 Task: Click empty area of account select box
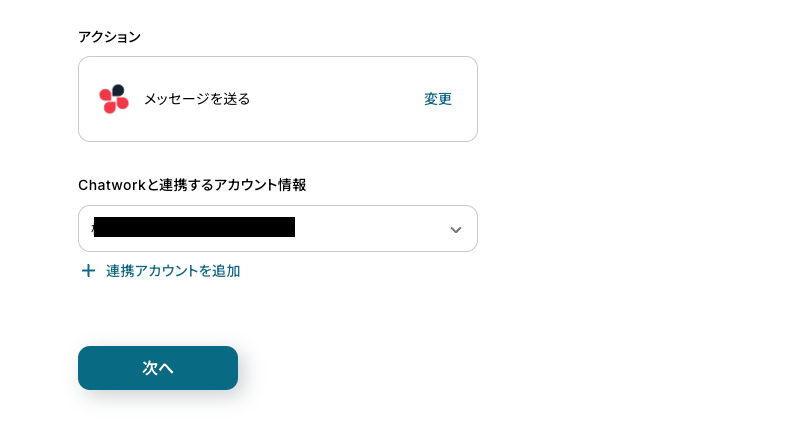point(368,229)
